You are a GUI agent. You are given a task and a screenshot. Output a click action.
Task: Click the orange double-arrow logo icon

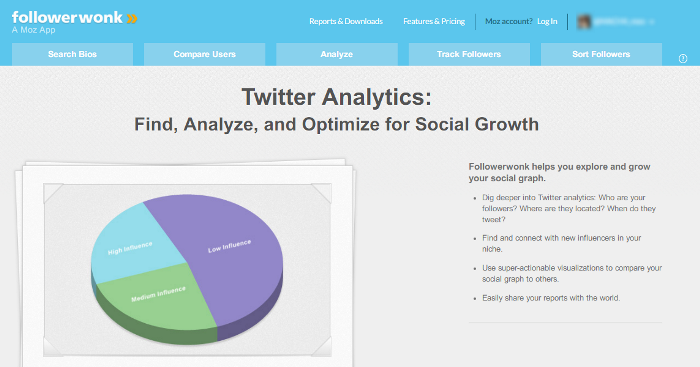pyautogui.click(x=132, y=19)
